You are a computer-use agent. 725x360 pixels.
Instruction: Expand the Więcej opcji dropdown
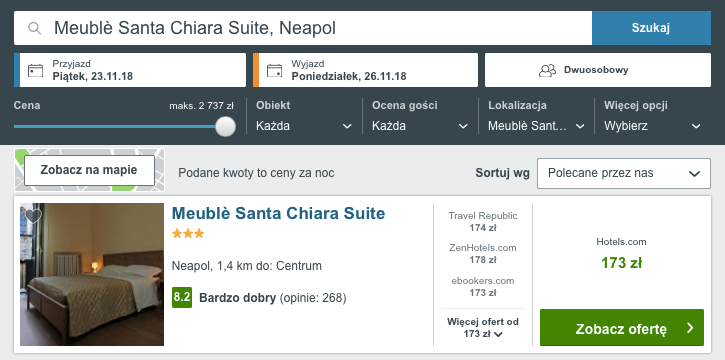(x=652, y=126)
